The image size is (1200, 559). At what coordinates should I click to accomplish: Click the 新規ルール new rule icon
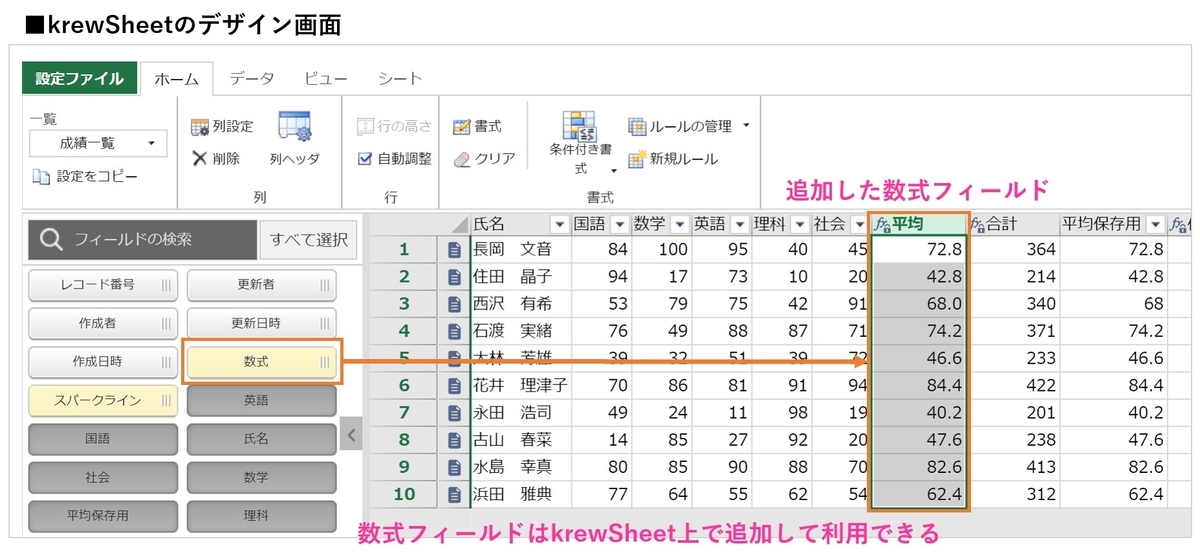[x=636, y=158]
